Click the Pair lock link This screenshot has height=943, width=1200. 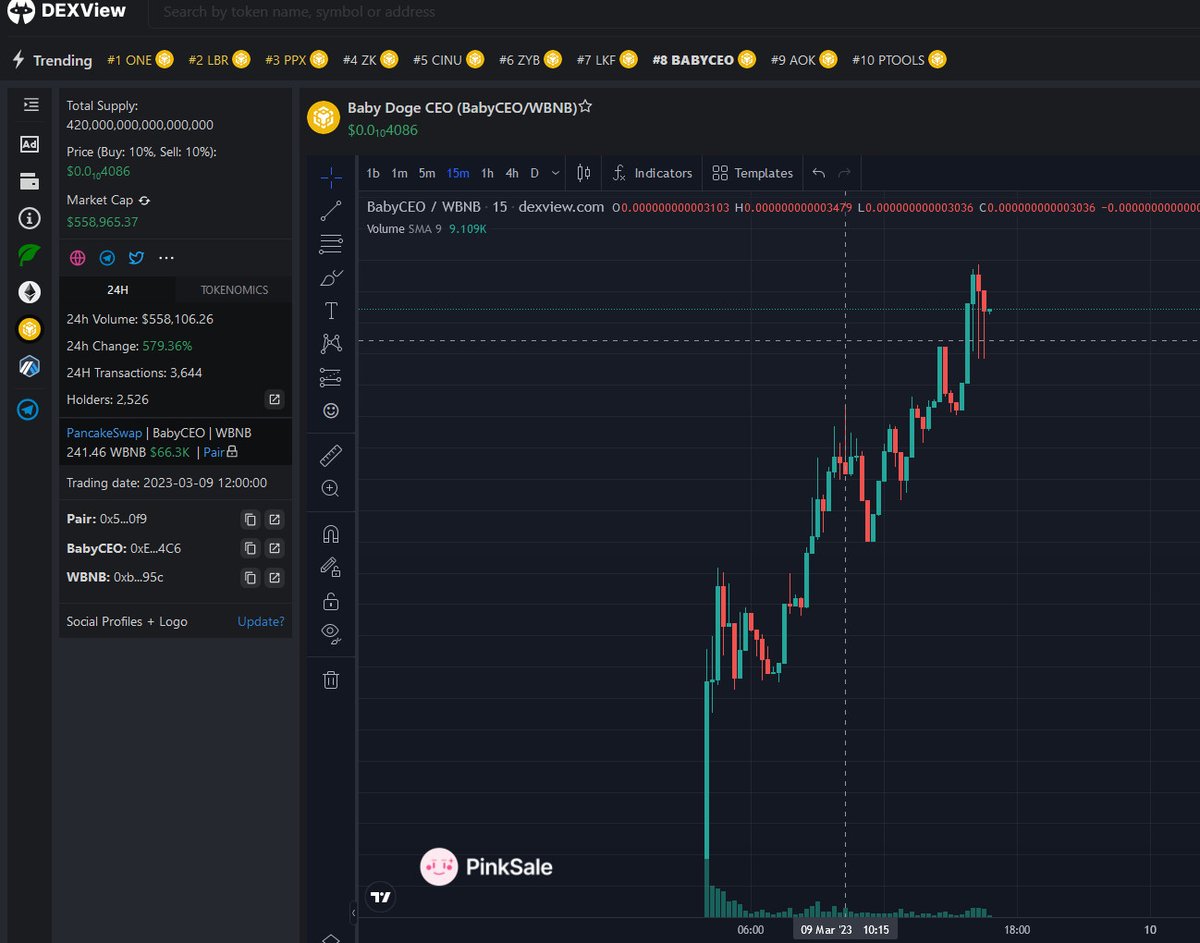[x=220, y=452]
